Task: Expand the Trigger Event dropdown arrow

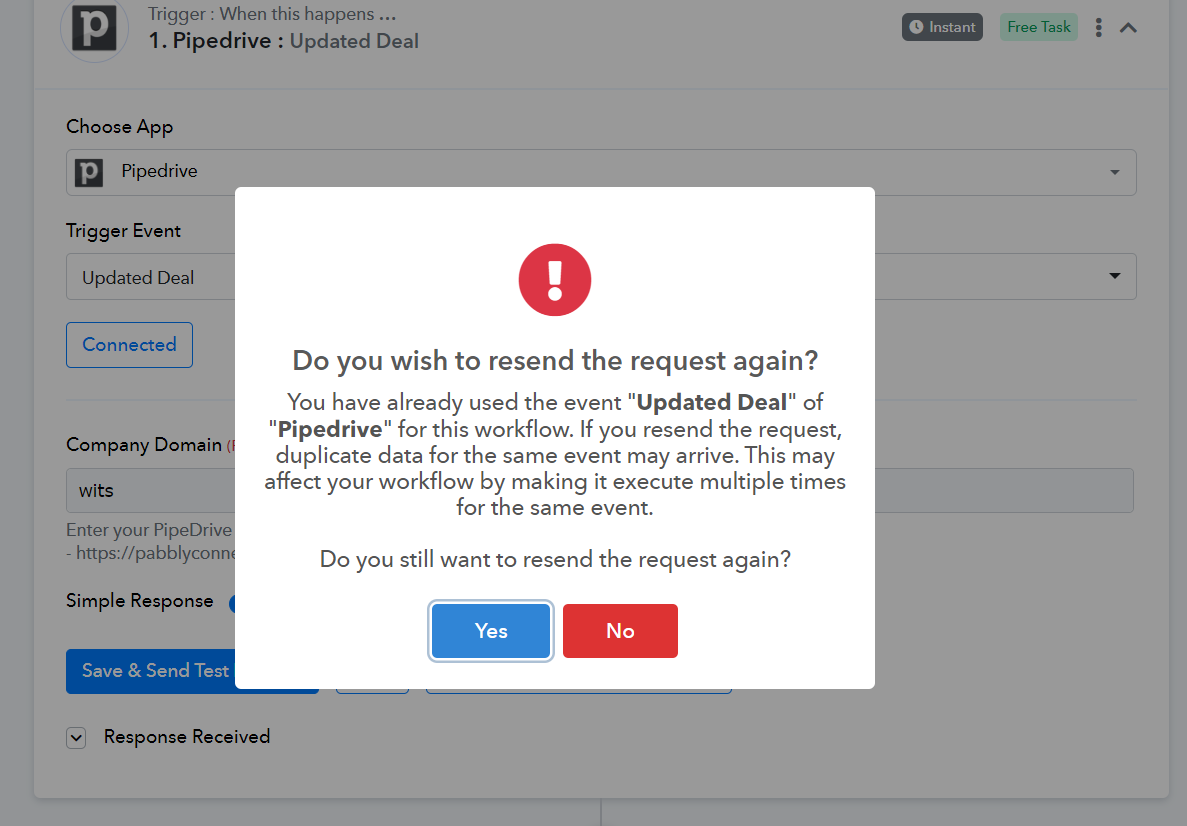Action: [x=1114, y=276]
